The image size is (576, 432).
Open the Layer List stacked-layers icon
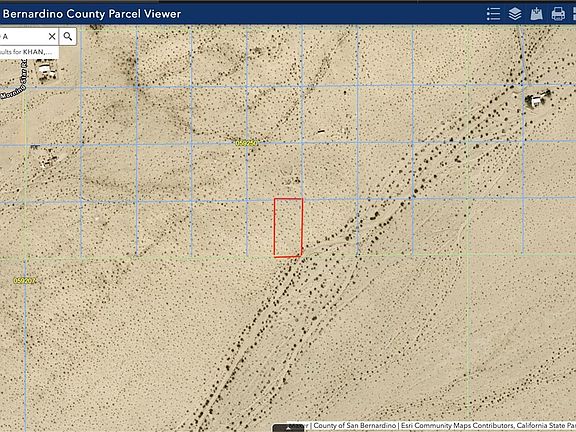point(515,14)
